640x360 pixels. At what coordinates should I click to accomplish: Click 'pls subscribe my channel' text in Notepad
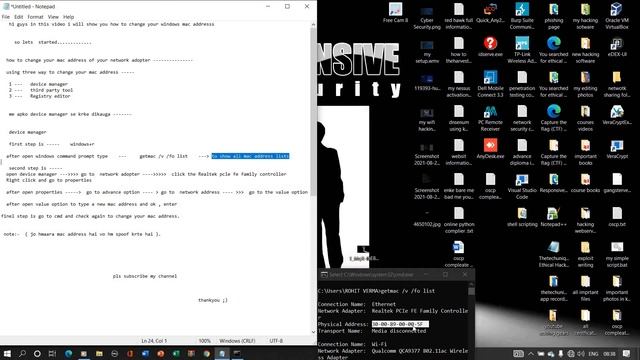(x=145, y=276)
